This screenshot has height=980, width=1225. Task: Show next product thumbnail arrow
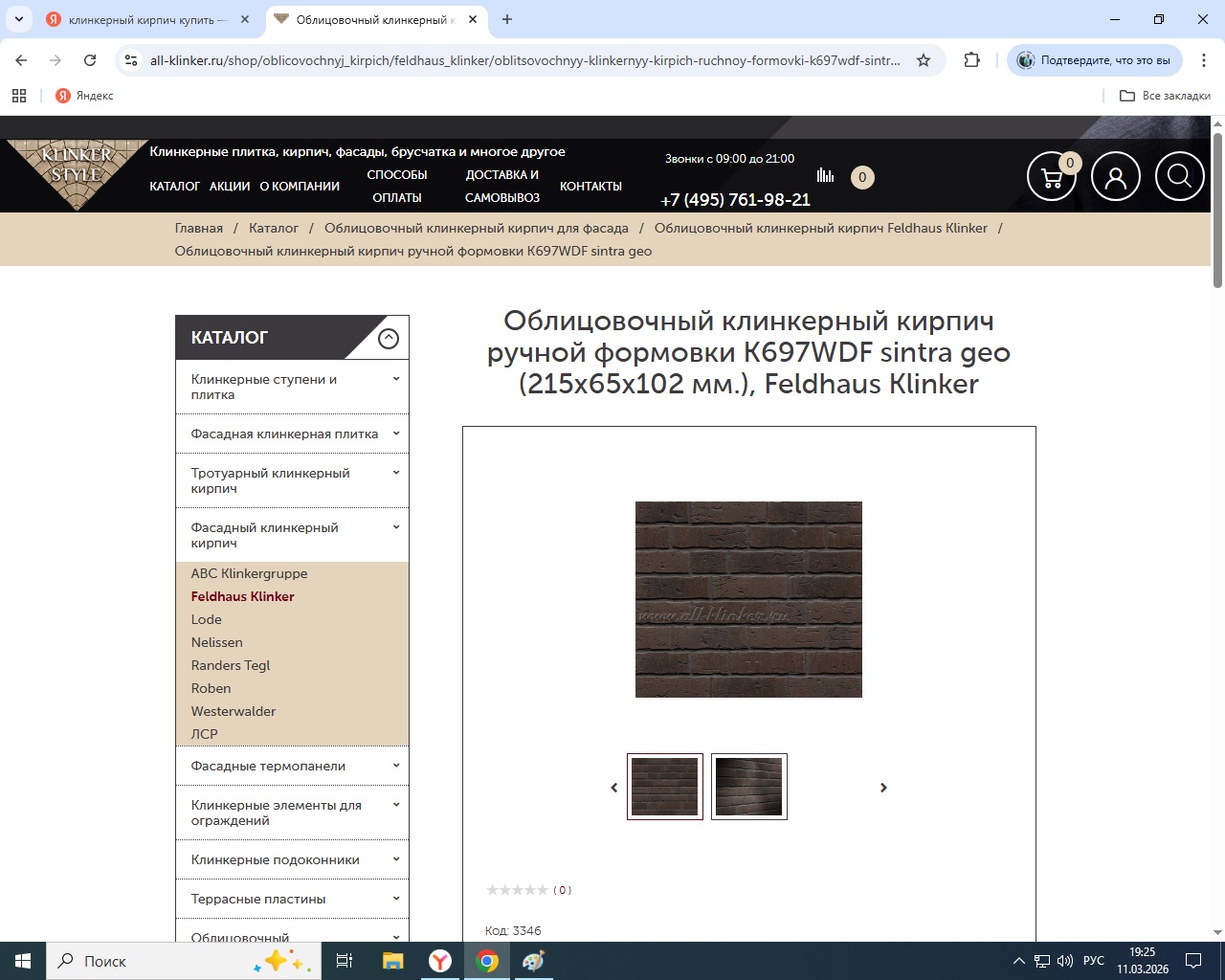tap(883, 788)
